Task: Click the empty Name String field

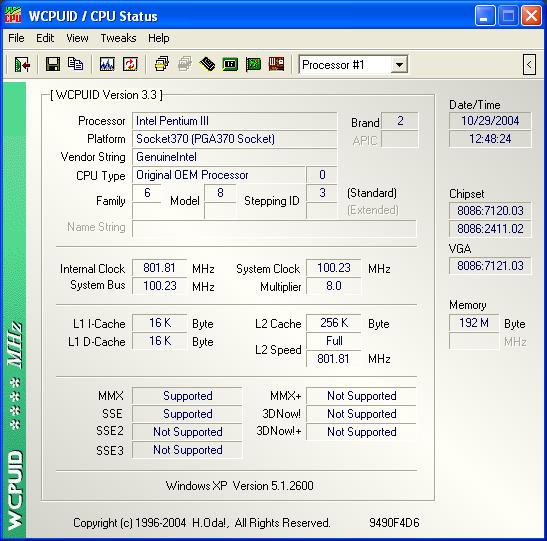Action: [x=274, y=229]
